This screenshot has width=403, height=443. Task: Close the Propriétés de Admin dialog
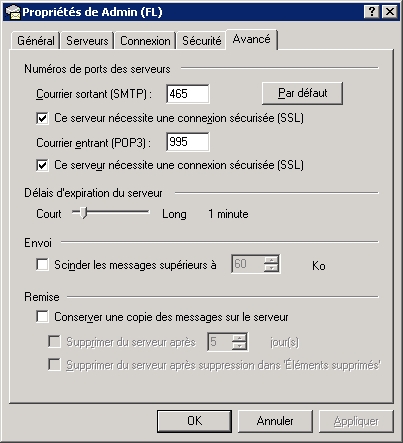[x=389, y=12]
